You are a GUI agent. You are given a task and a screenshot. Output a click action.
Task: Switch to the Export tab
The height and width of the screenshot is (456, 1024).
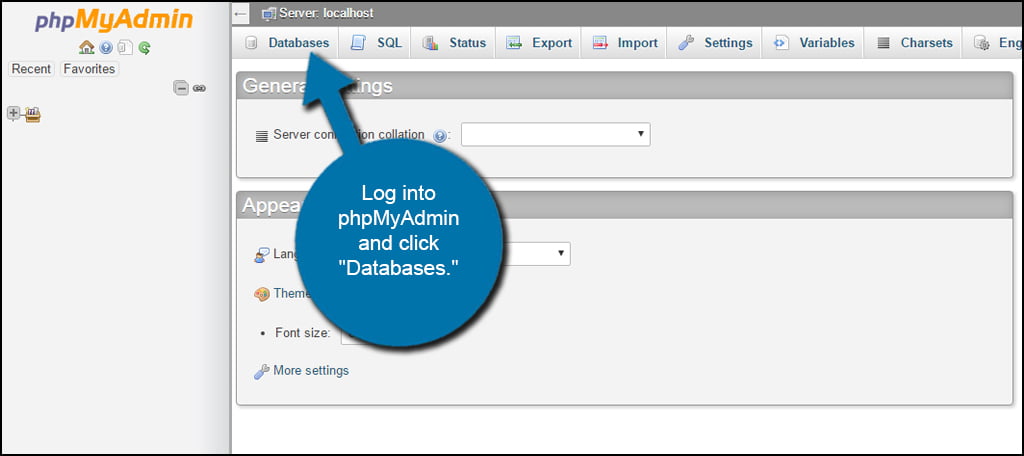click(x=539, y=43)
